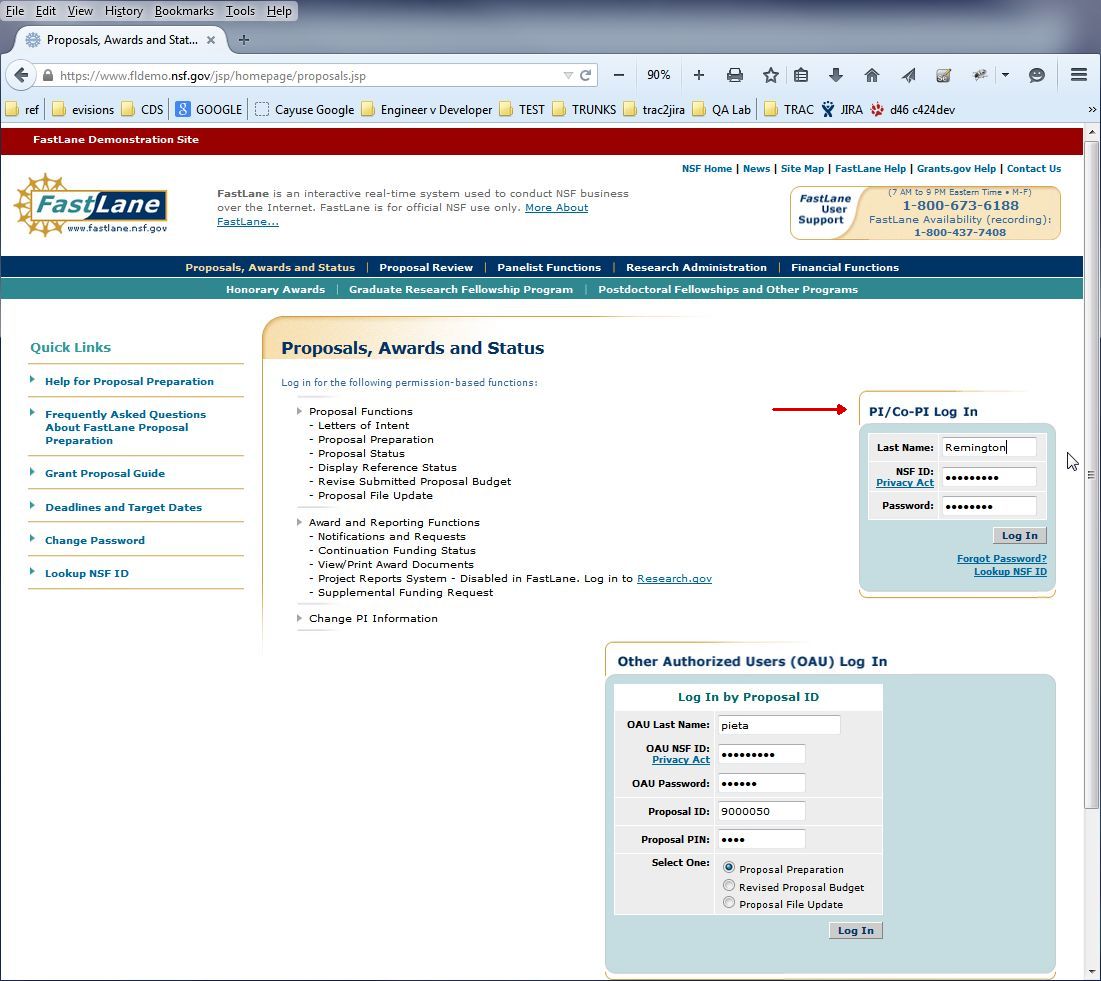Click the FastLane logo

click(91, 205)
